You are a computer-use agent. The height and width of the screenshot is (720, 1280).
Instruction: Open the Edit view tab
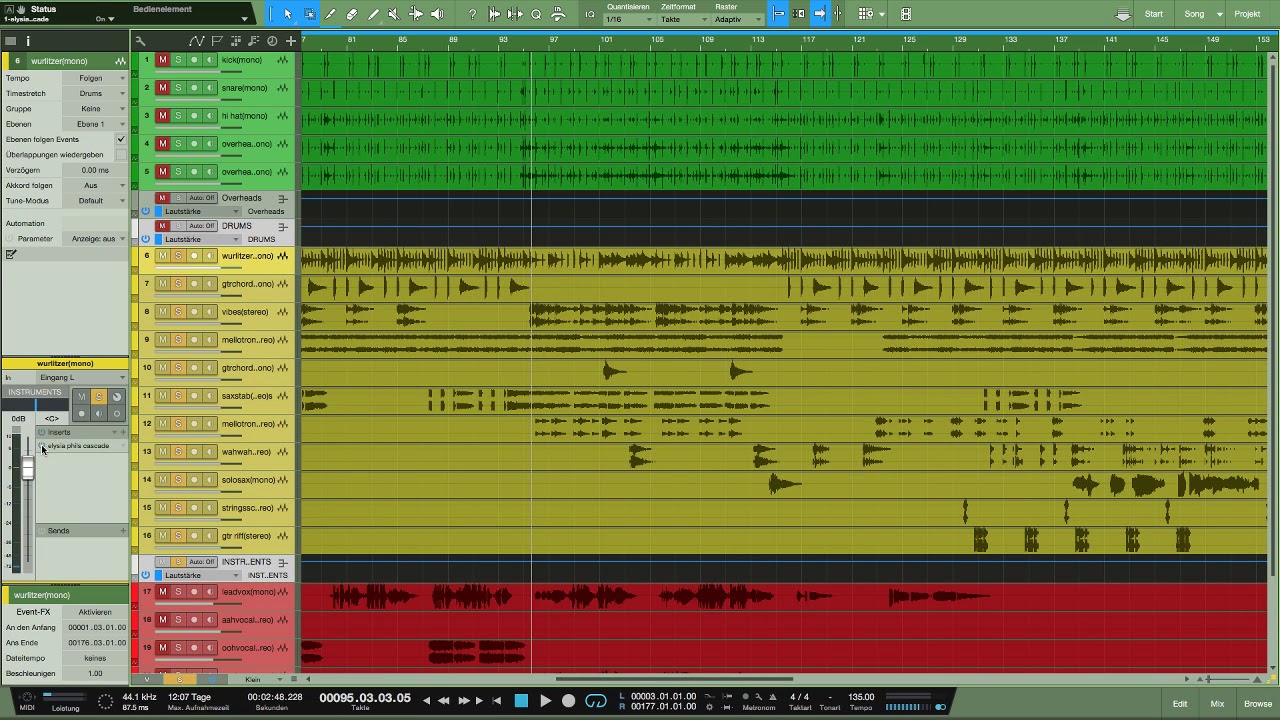[x=1180, y=704]
